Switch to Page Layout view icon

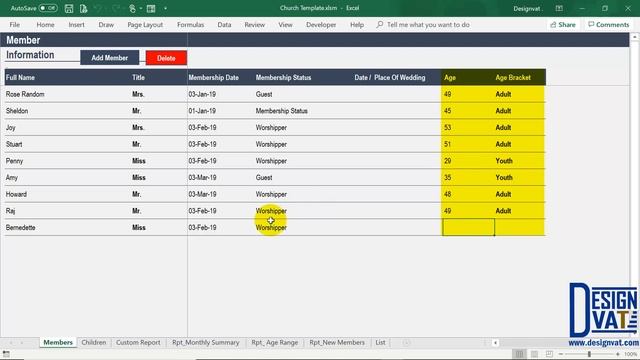point(534,354)
